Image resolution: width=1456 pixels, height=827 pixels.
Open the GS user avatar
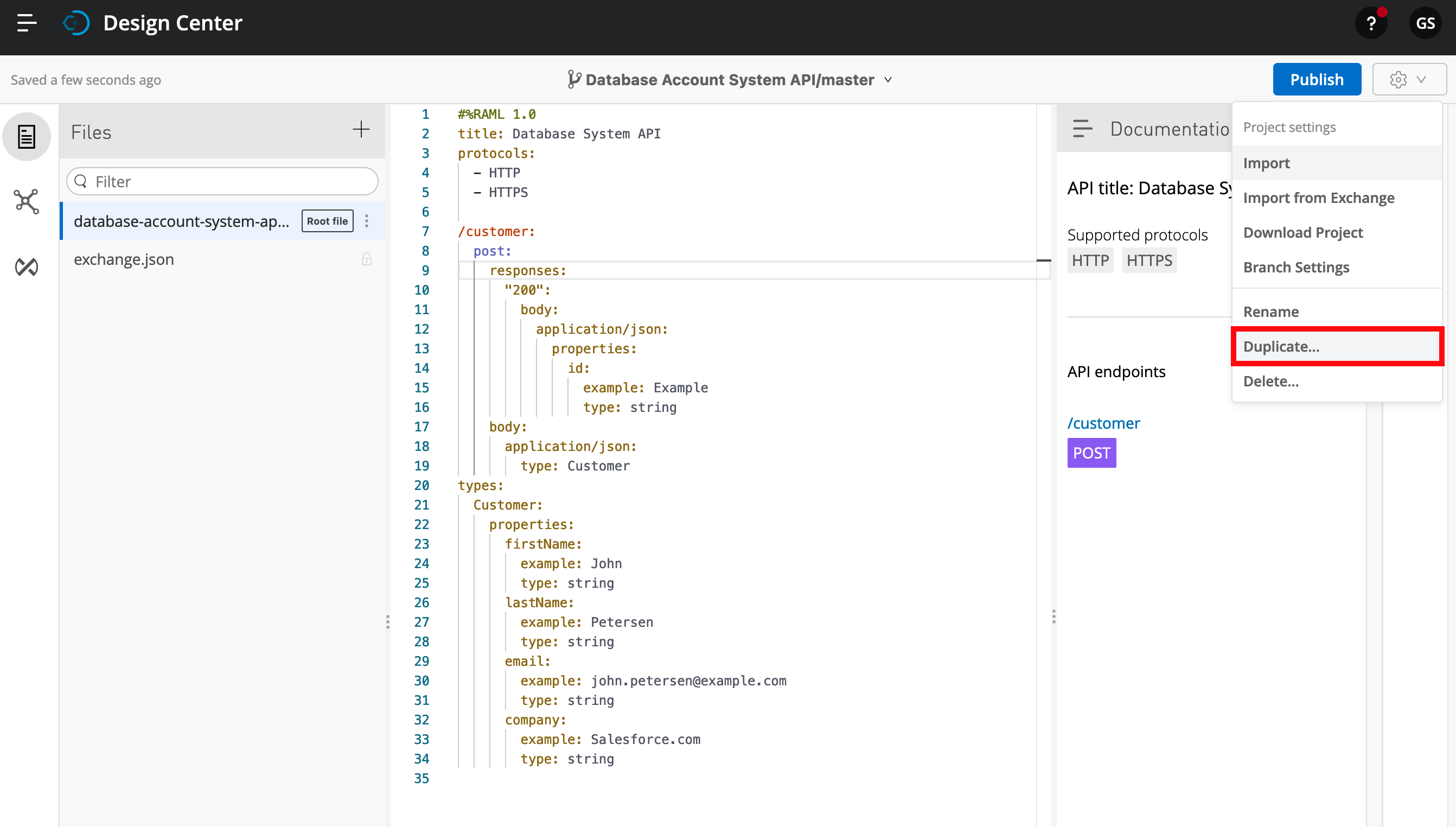pyautogui.click(x=1426, y=23)
